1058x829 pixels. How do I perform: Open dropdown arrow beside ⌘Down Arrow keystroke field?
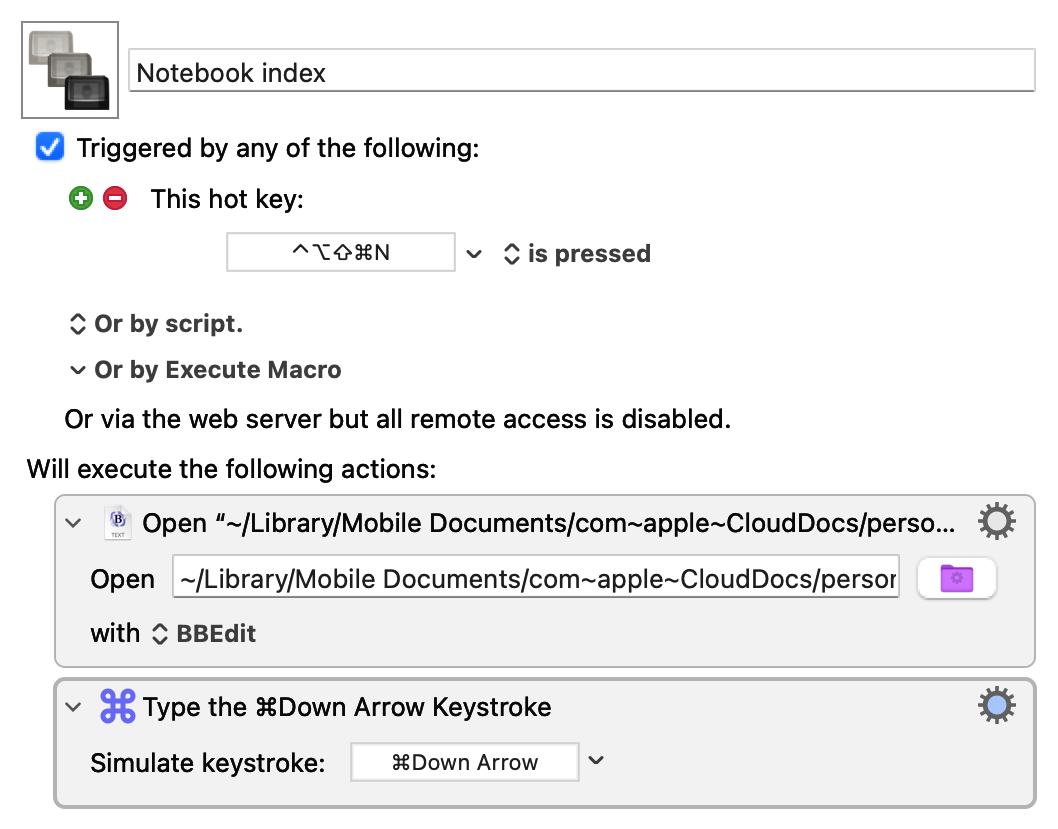pos(597,761)
